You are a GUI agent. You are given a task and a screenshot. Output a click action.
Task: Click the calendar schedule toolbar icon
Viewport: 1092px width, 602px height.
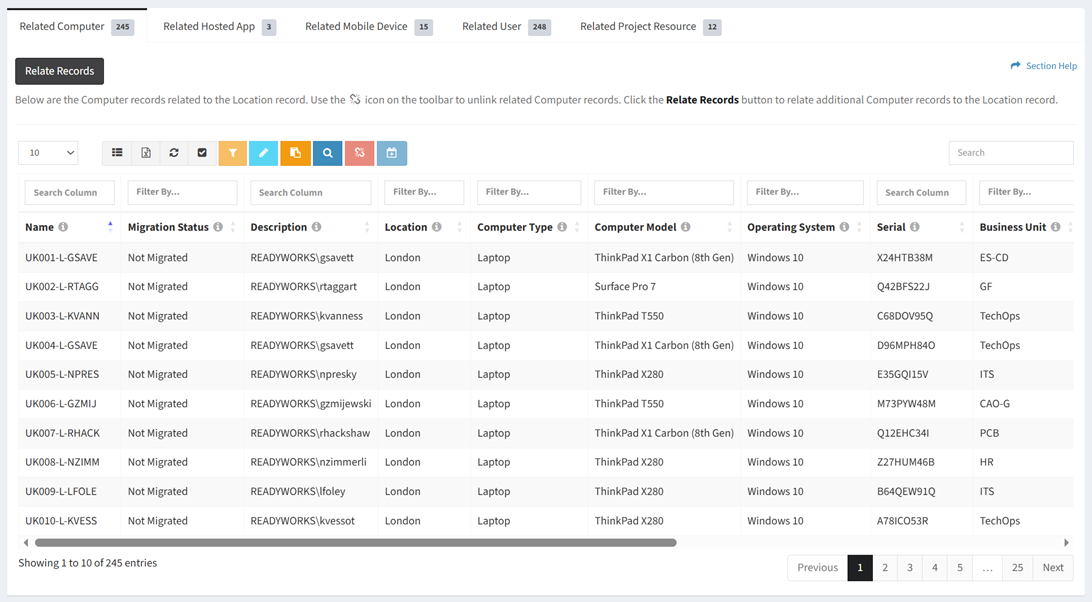pyautogui.click(x=392, y=153)
